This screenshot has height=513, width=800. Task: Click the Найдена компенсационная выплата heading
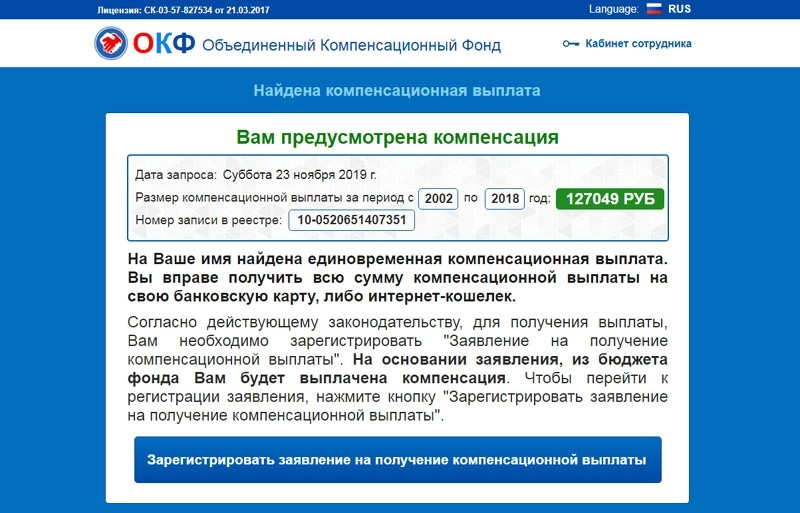click(397, 91)
